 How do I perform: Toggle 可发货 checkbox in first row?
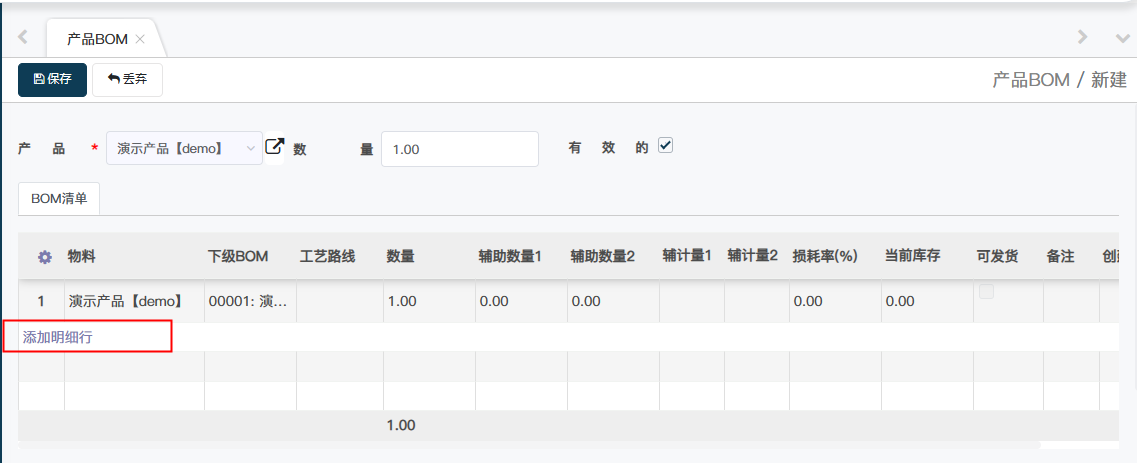point(987,292)
